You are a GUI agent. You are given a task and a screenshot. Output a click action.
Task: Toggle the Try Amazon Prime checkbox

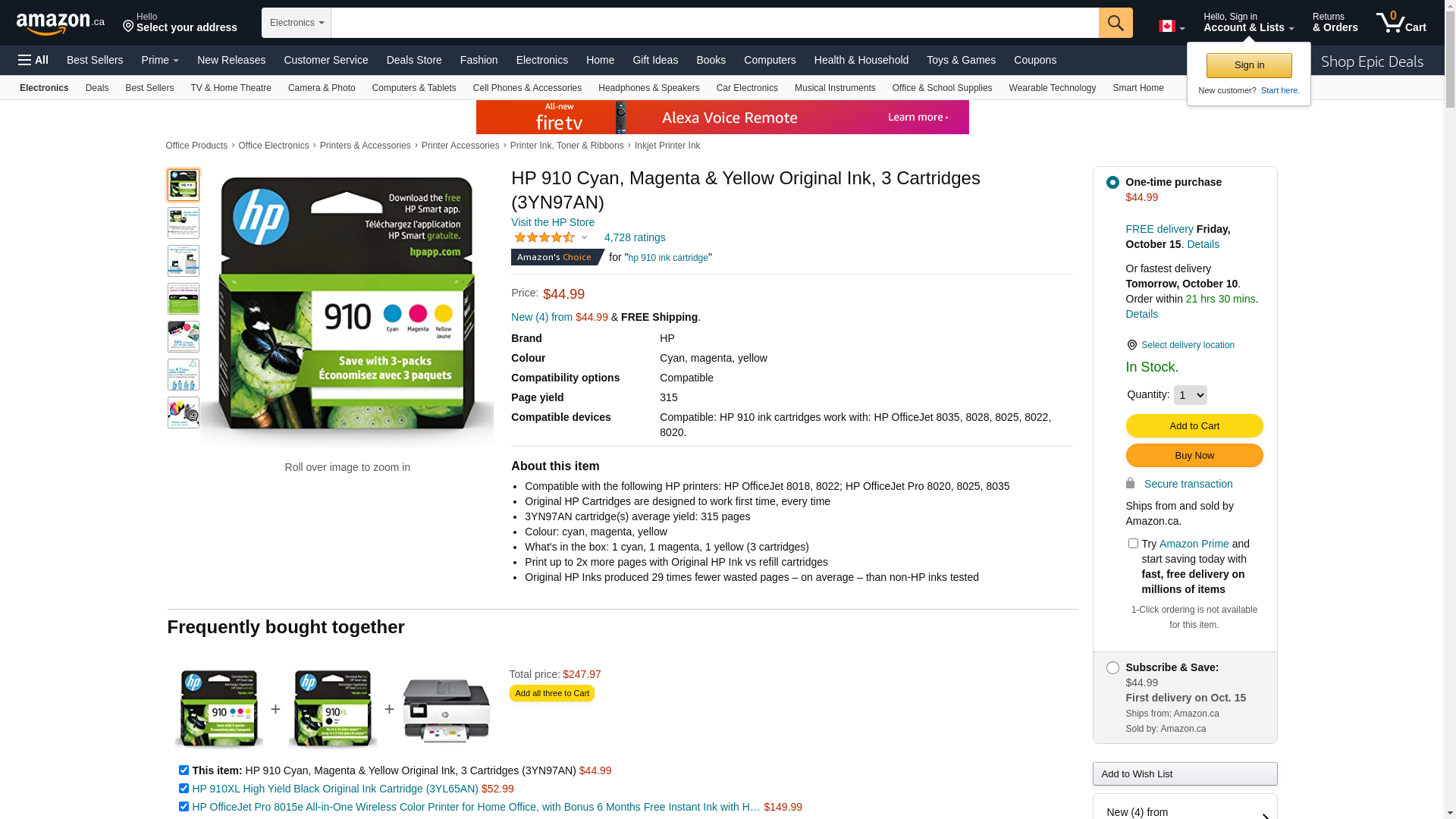[1133, 544]
